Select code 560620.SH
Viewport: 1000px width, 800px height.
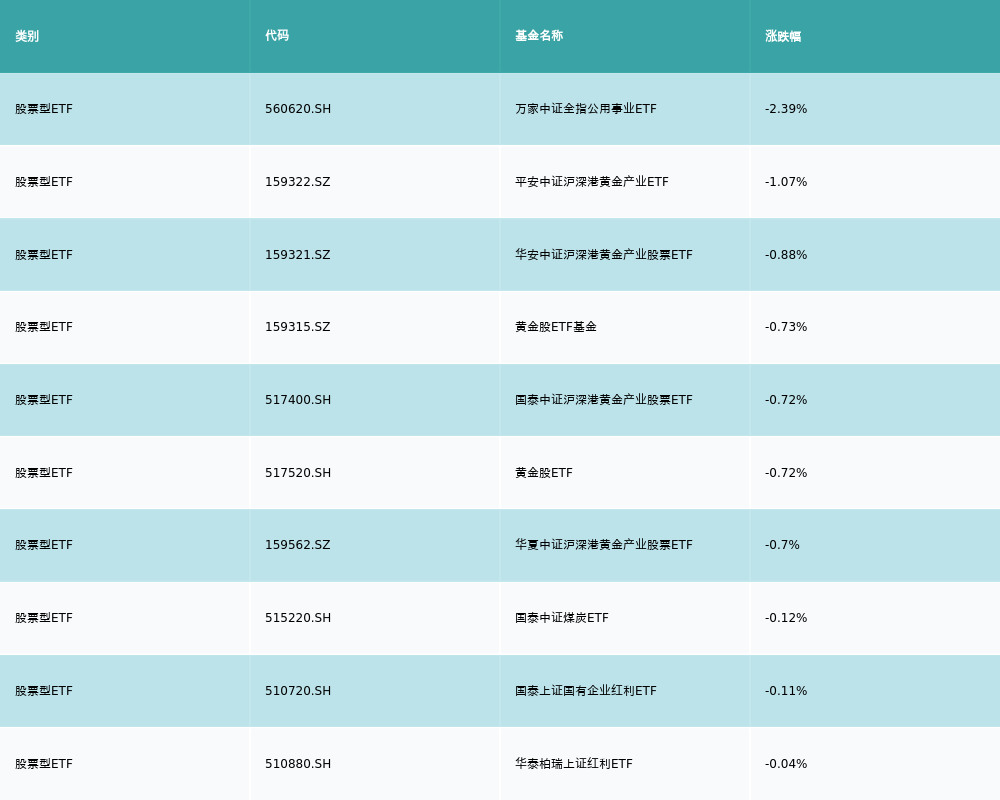coord(298,109)
